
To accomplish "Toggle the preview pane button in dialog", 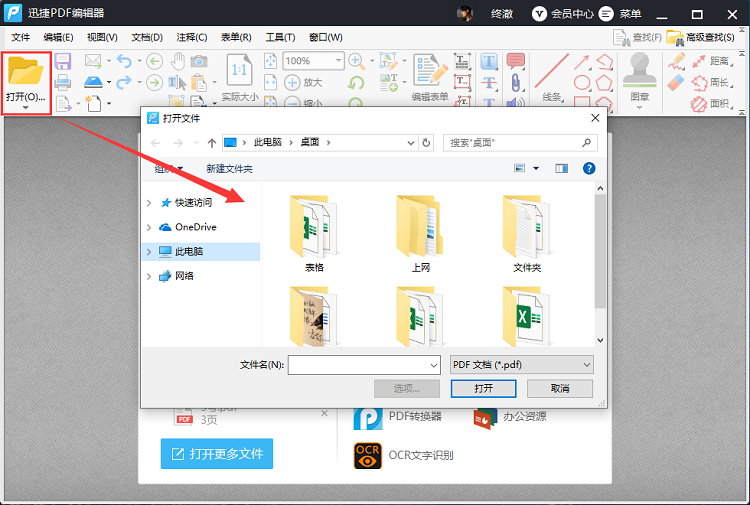I will (561, 169).
